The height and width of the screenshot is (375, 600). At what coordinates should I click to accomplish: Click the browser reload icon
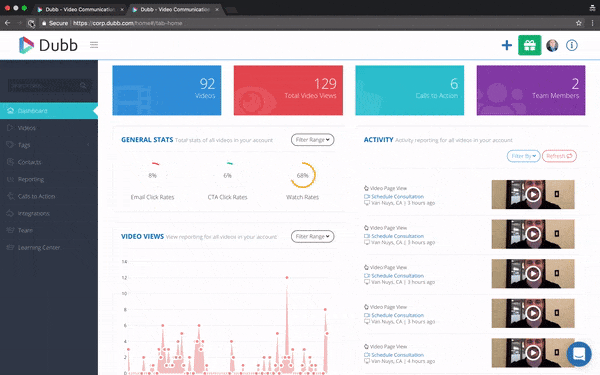pos(31,23)
